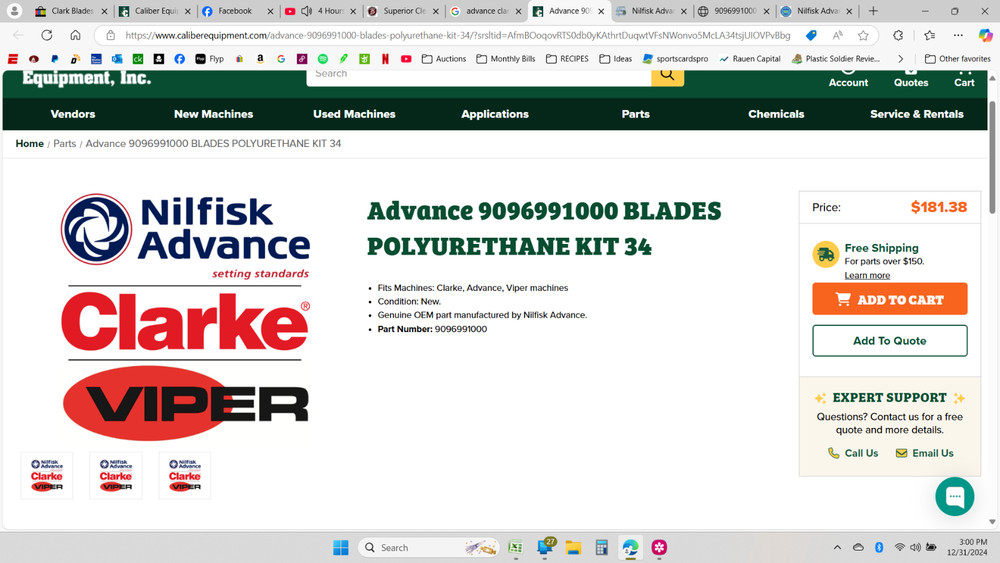Open the Copilot icon in the browser toolbar
1000x563 pixels.
985,35
